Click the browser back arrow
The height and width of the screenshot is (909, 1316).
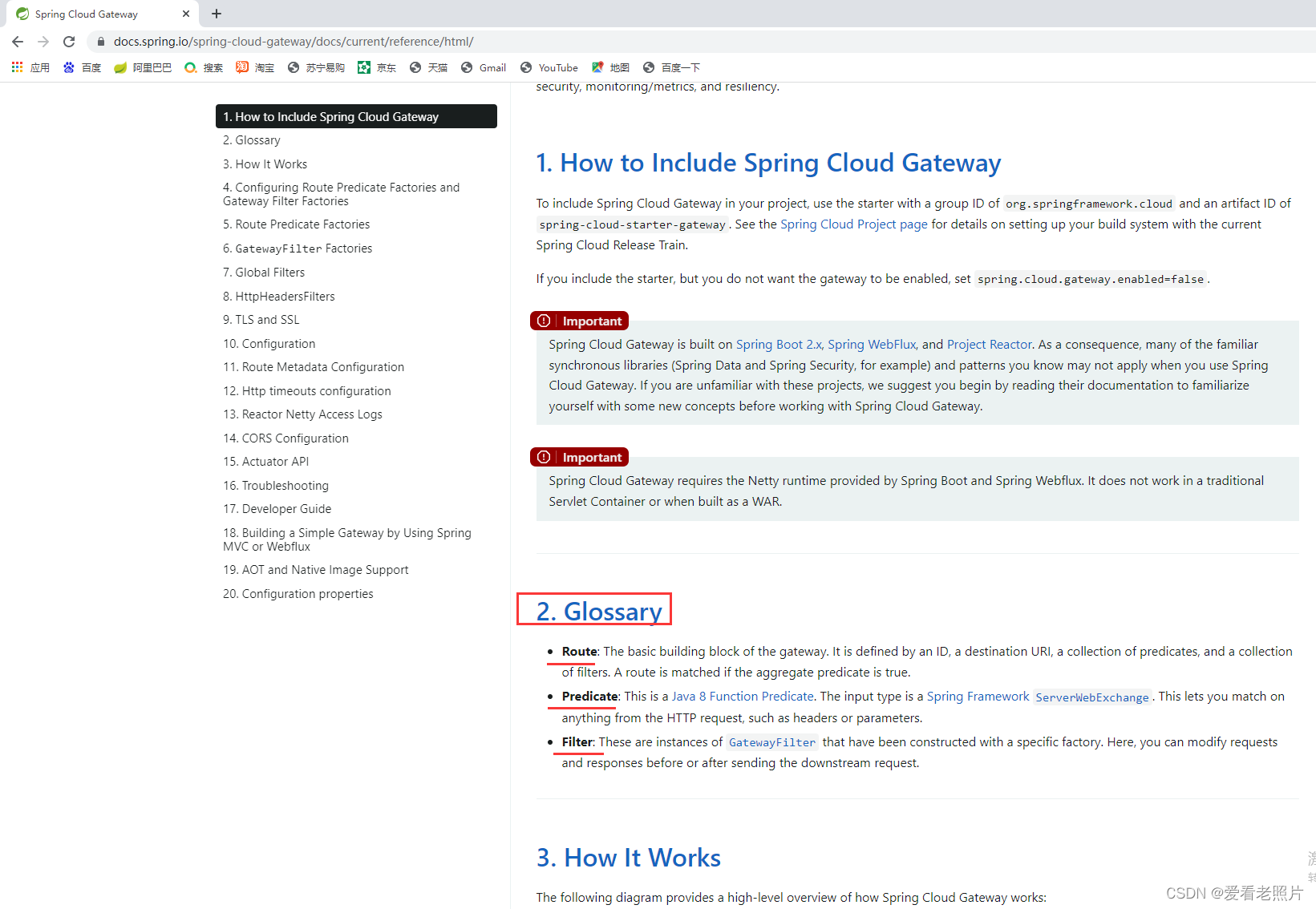(x=18, y=42)
